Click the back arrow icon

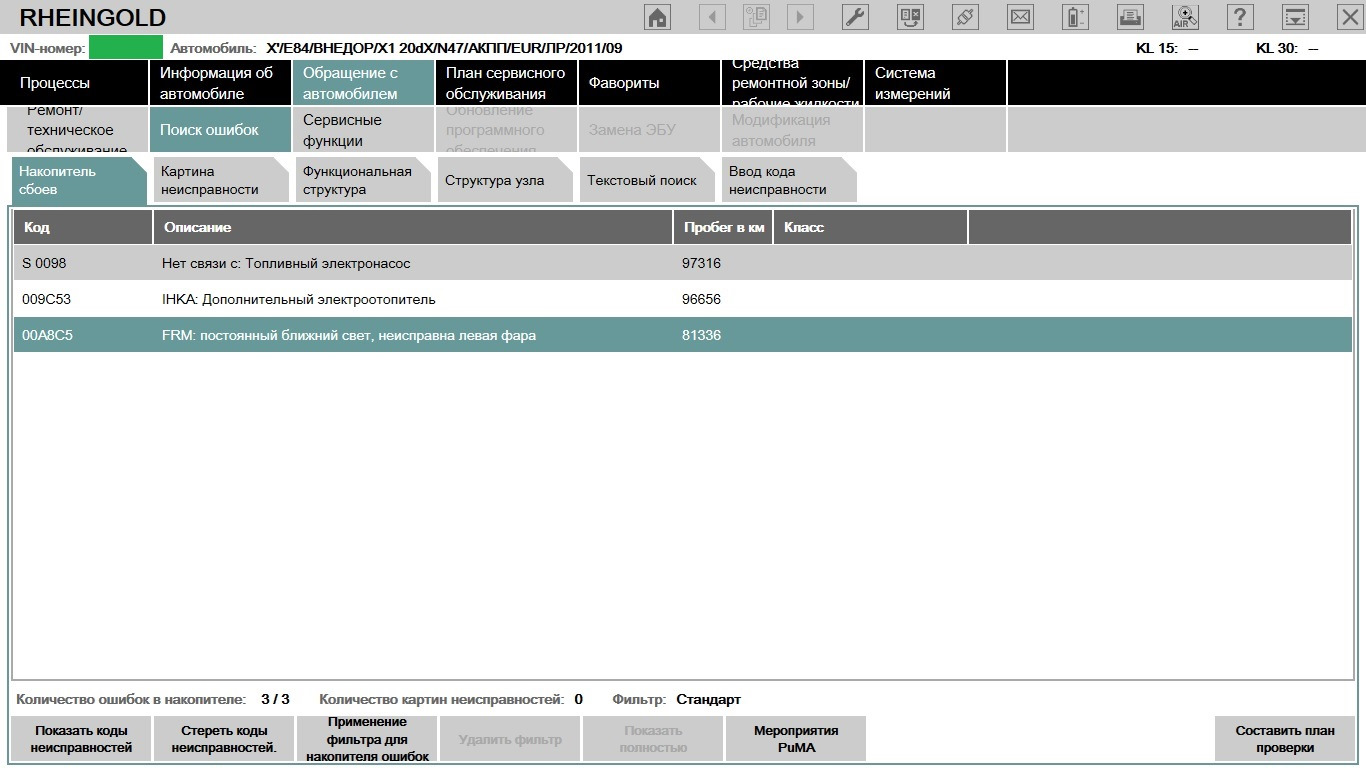(x=712, y=16)
